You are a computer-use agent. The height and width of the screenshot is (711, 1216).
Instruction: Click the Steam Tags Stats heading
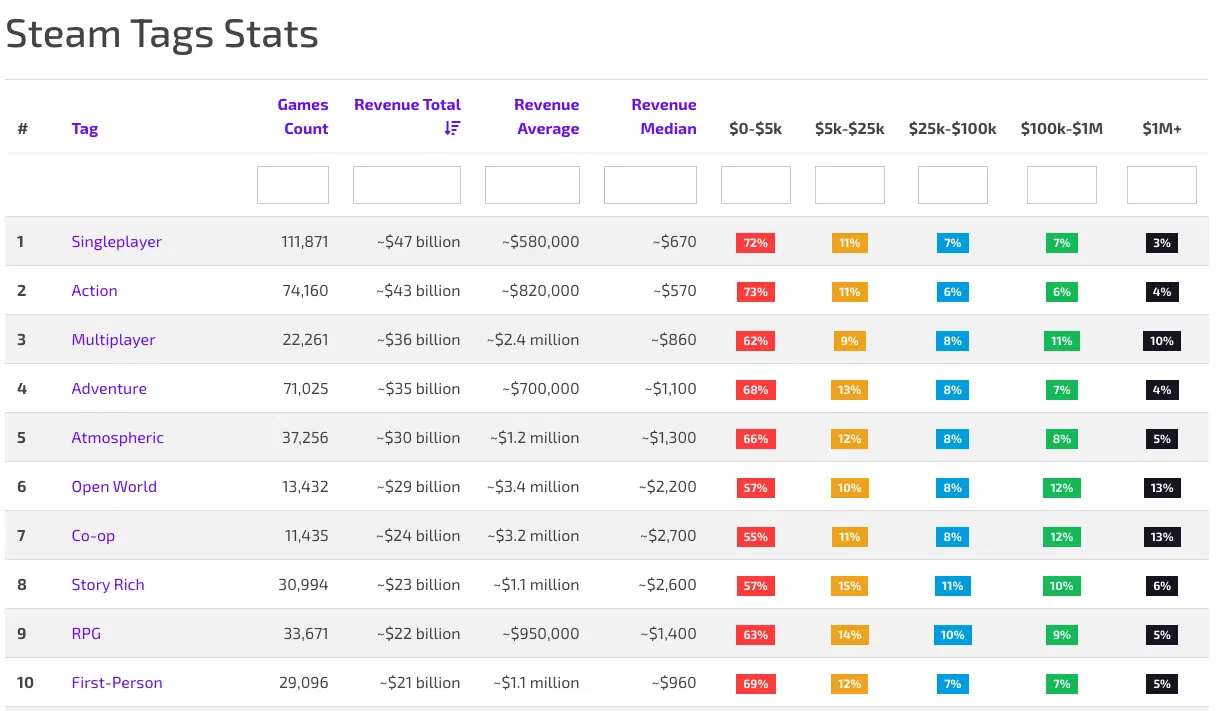coord(162,34)
